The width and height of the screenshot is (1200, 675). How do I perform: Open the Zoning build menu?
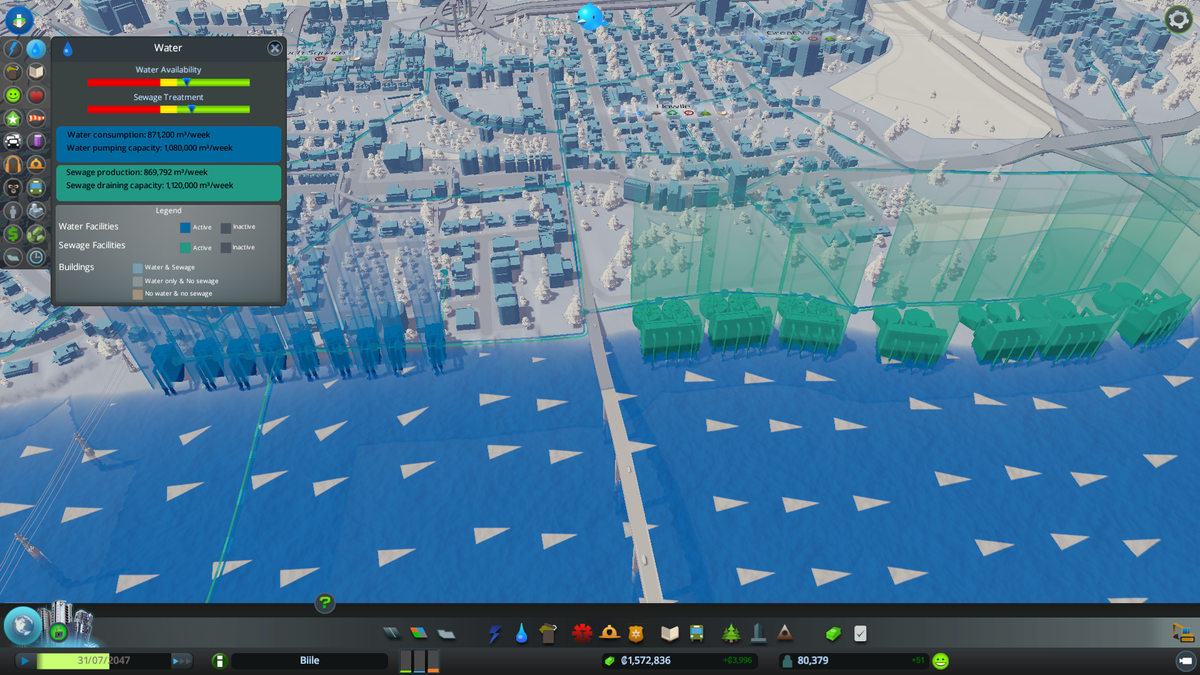pyautogui.click(x=419, y=634)
